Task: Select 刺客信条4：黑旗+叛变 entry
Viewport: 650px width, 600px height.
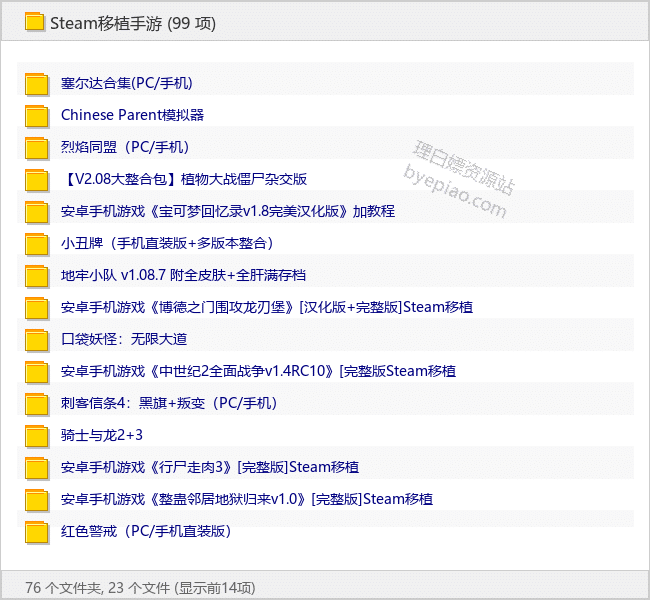Action: pos(169,403)
